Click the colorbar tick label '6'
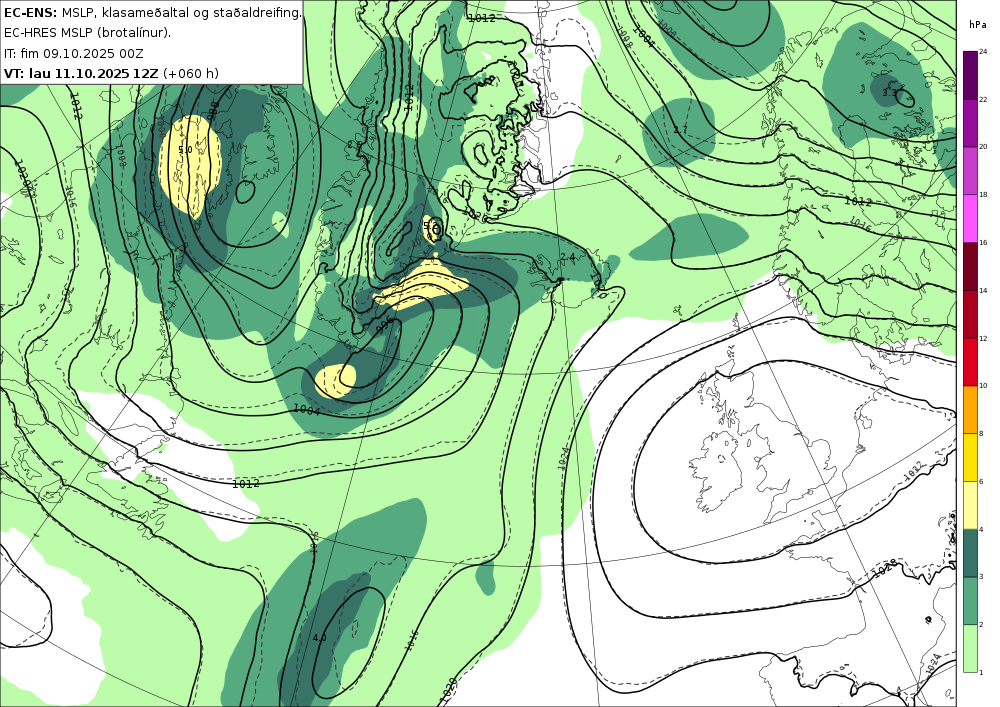The image size is (1000, 707). 981,481
